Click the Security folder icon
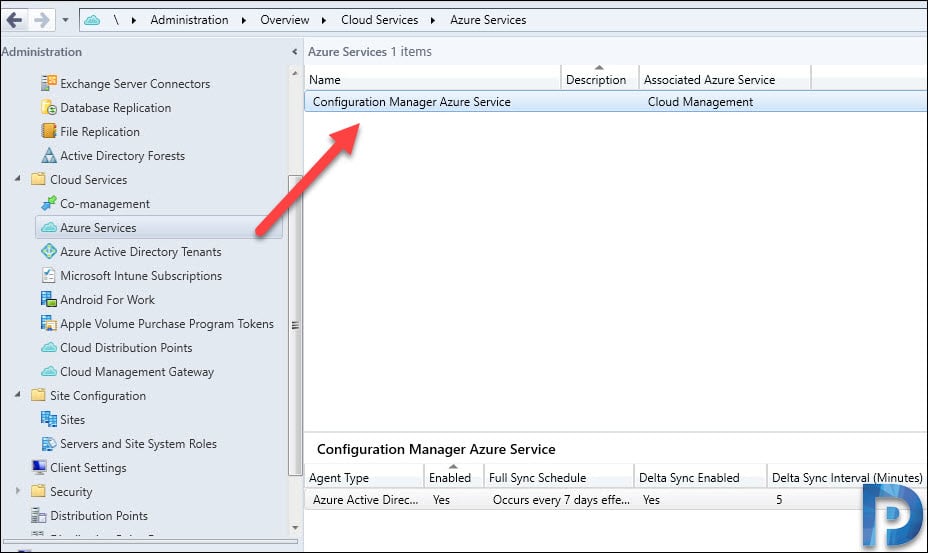 [38, 491]
